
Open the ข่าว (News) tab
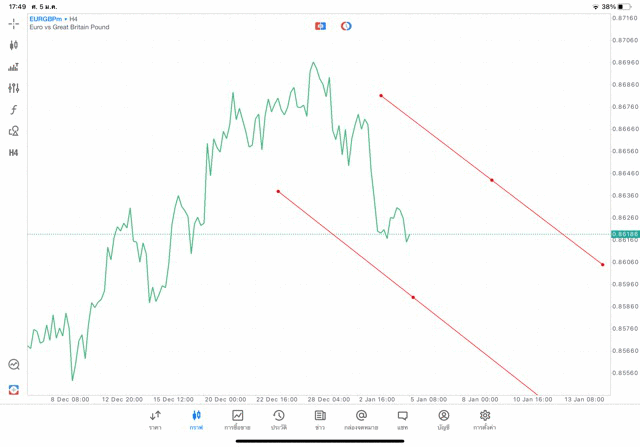click(319, 420)
